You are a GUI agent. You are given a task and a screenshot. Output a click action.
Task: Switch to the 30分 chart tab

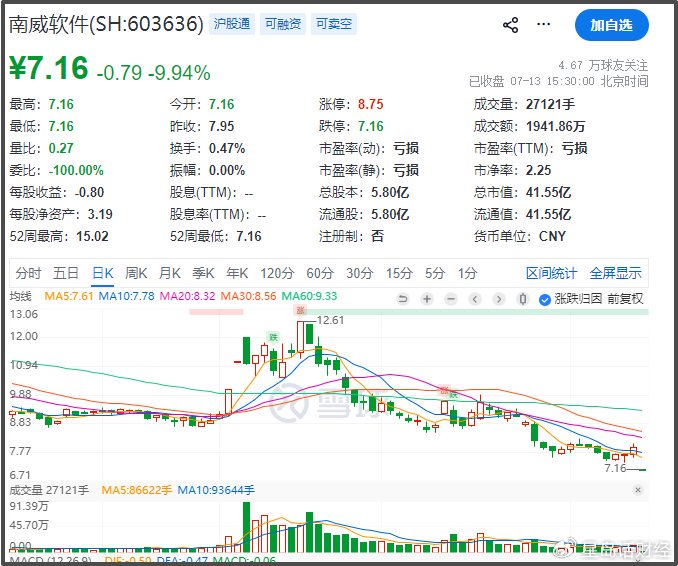[x=360, y=273]
